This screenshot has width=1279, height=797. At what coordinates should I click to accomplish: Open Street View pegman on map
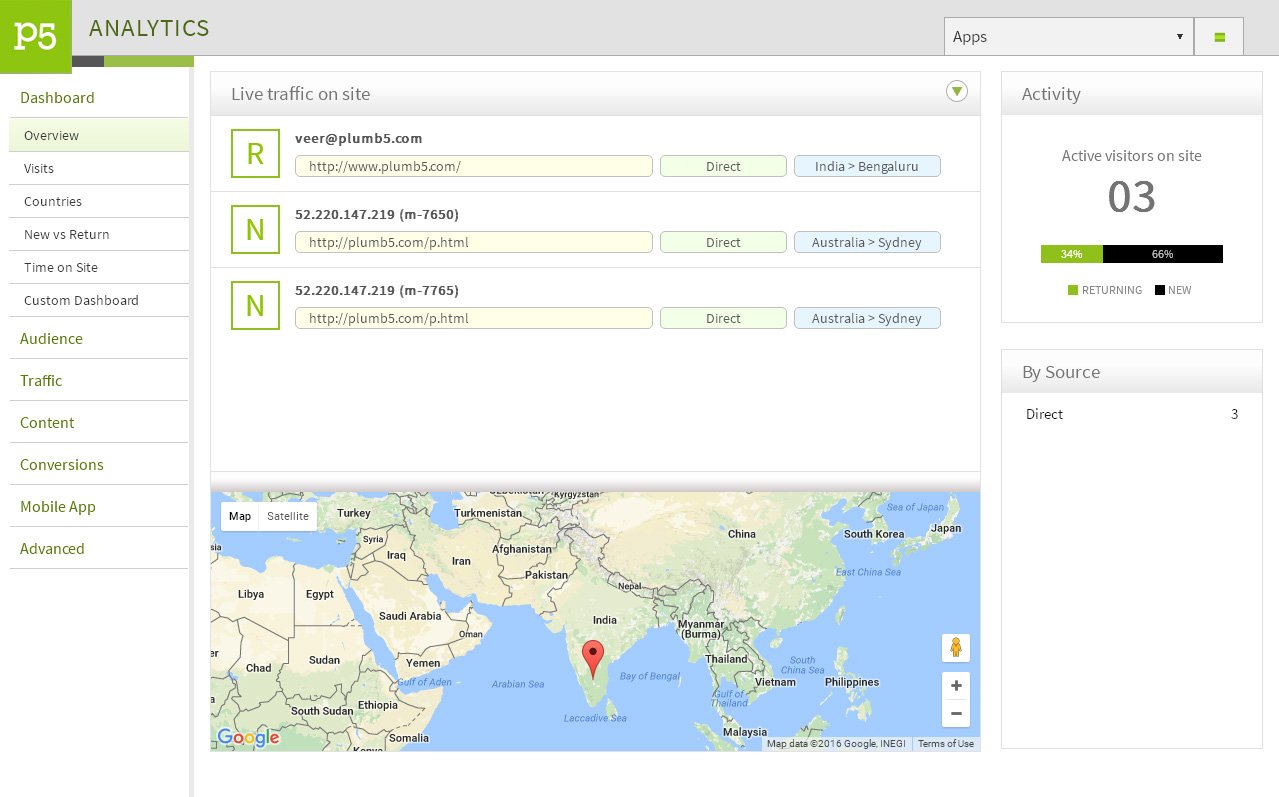click(956, 648)
